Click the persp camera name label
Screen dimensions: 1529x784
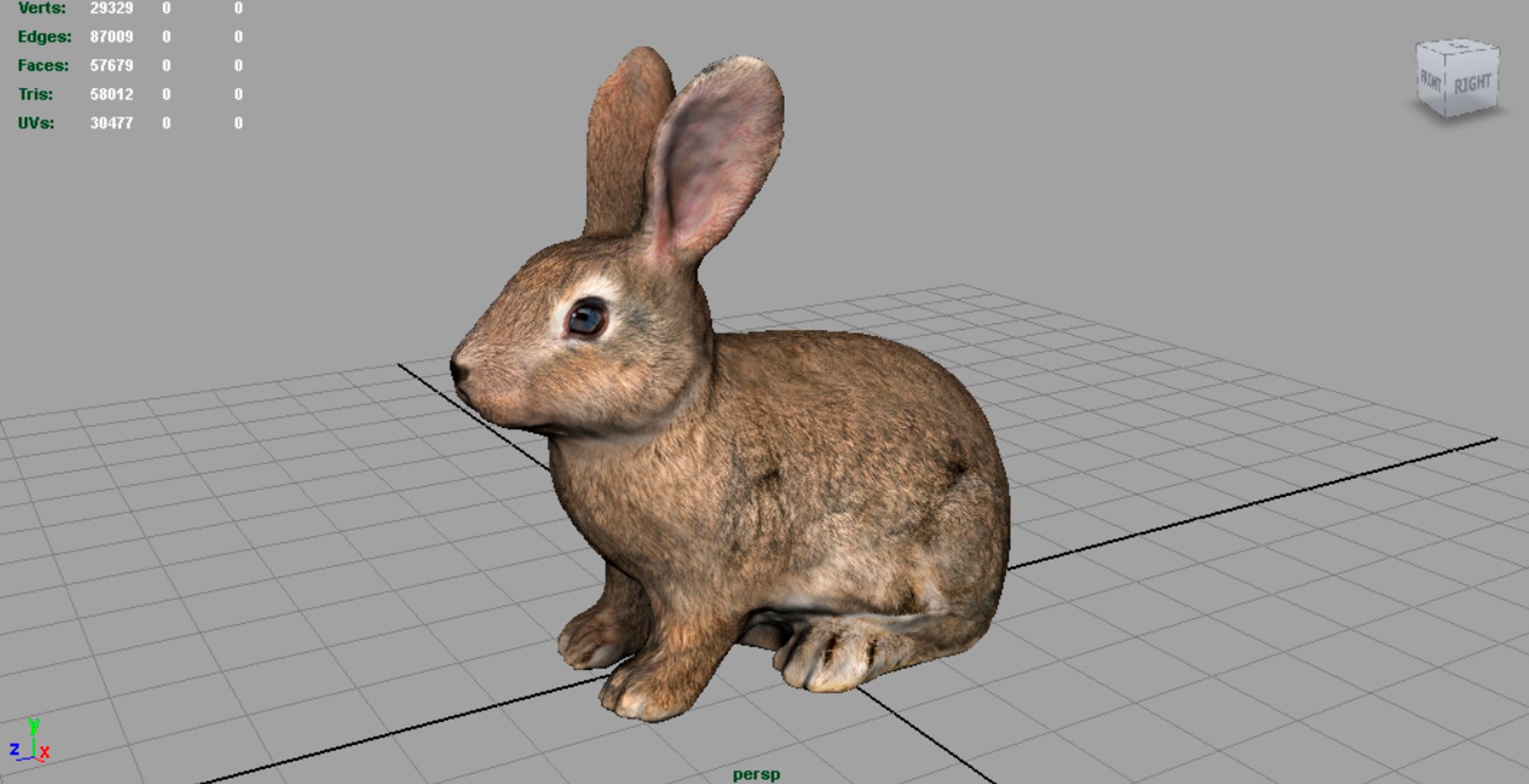pyautogui.click(x=756, y=774)
